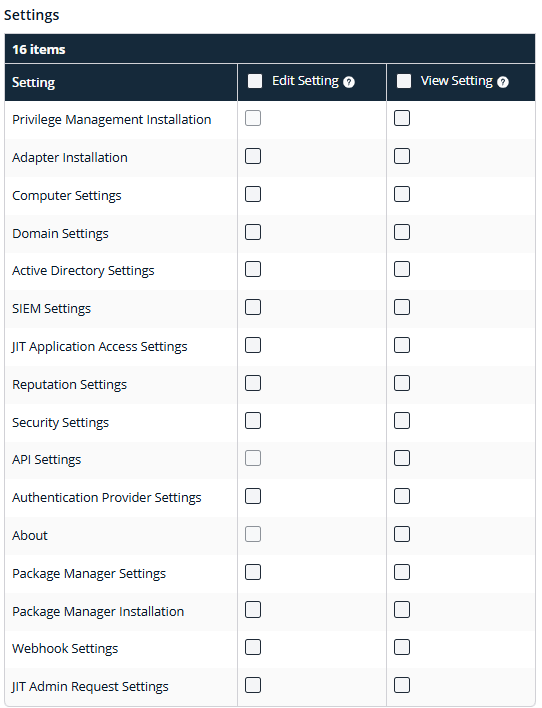Select Authentication Provider Settings label
Image resolution: width=542 pixels, height=708 pixels.
(x=107, y=497)
